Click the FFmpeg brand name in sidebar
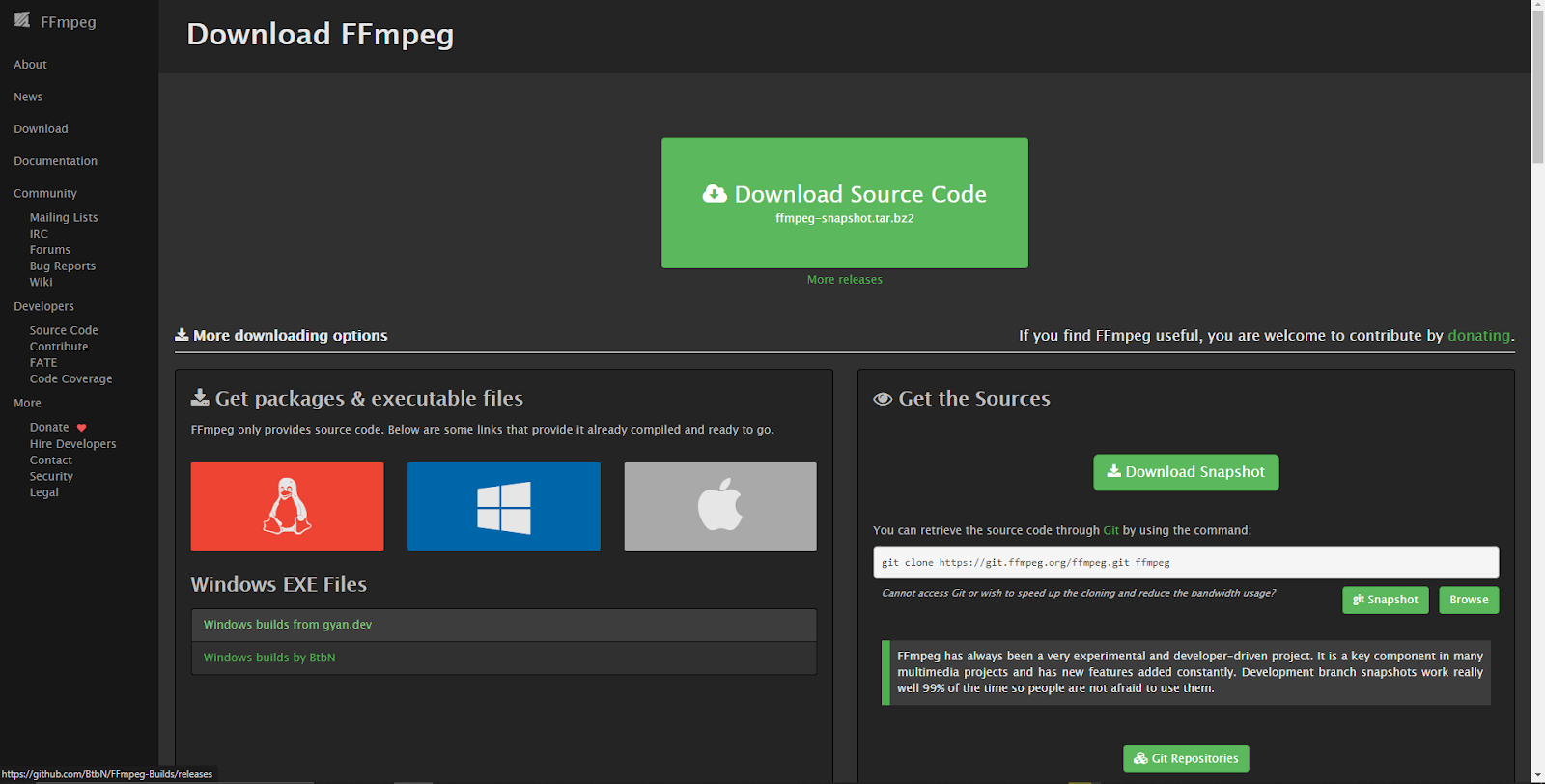The width and height of the screenshot is (1545, 784). (x=69, y=22)
